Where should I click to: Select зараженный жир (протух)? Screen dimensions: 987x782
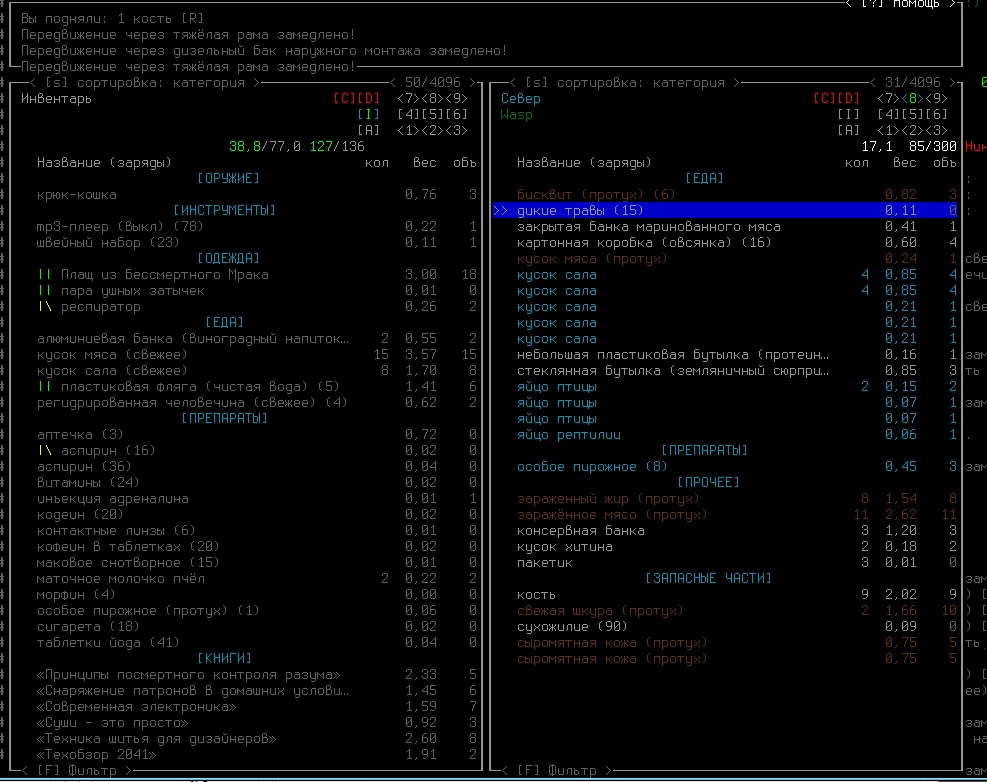(736, 499)
